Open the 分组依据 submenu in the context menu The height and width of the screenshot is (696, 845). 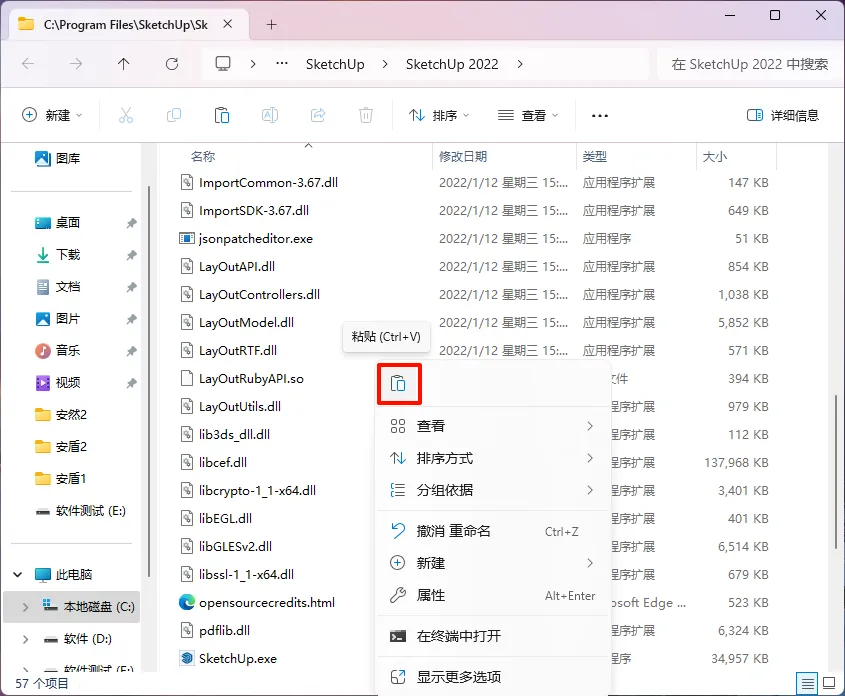(x=493, y=490)
